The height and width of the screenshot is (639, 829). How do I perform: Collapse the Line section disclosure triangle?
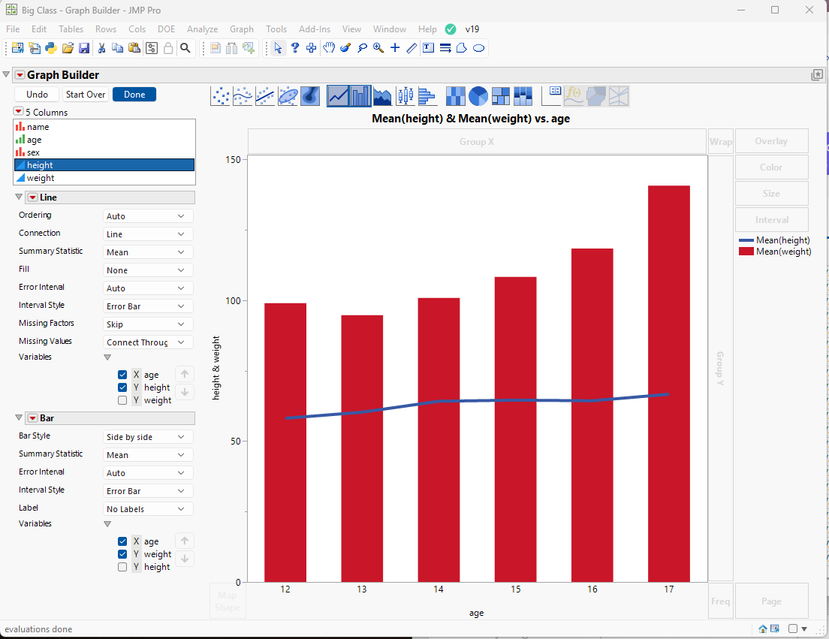coord(20,198)
